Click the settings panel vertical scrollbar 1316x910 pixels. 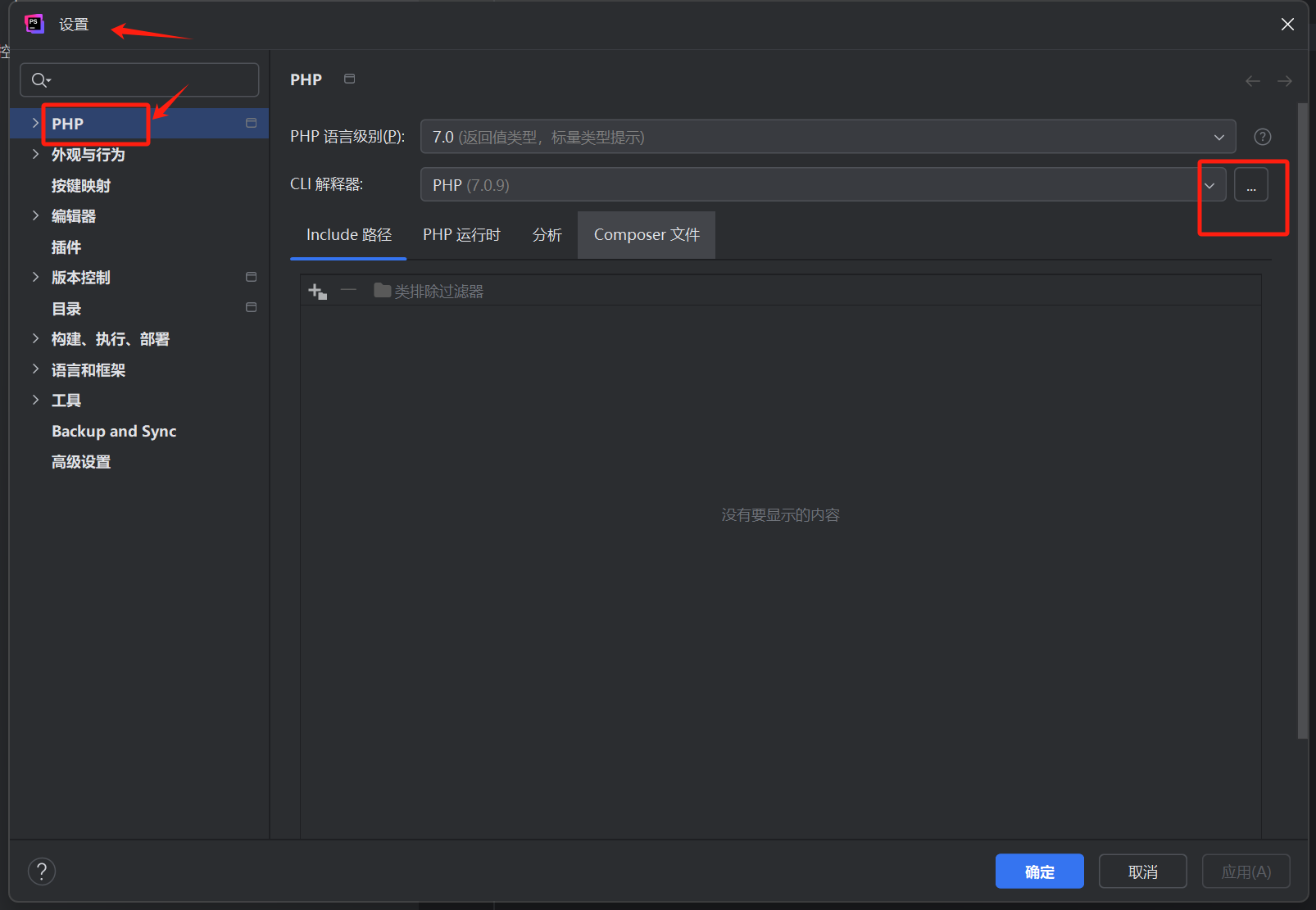1303,421
